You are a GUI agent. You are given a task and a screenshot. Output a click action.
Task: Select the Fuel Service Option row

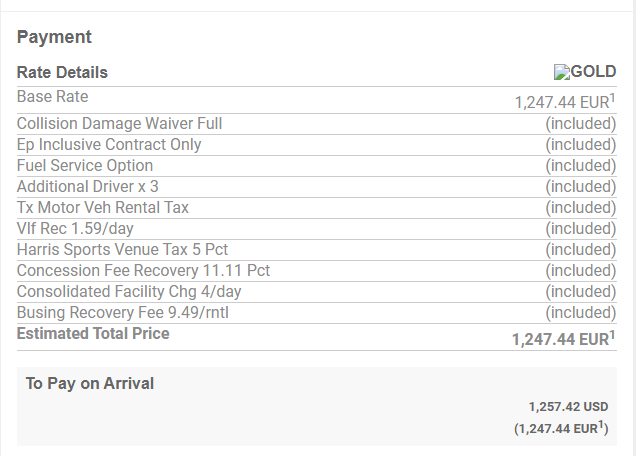click(x=85, y=166)
